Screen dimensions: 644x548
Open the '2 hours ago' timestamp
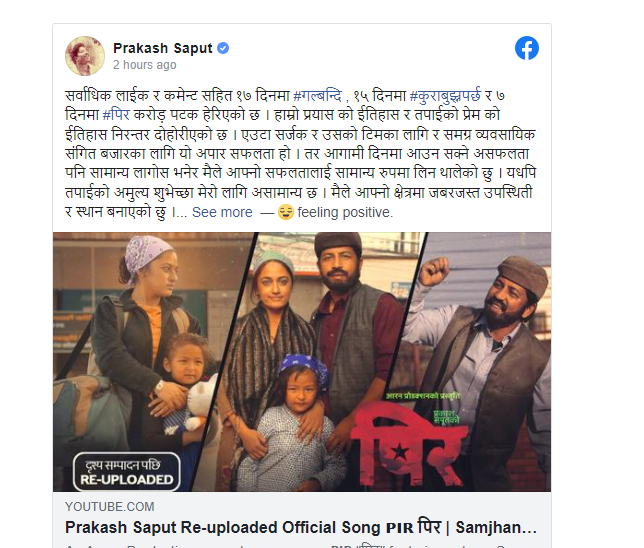(145, 65)
